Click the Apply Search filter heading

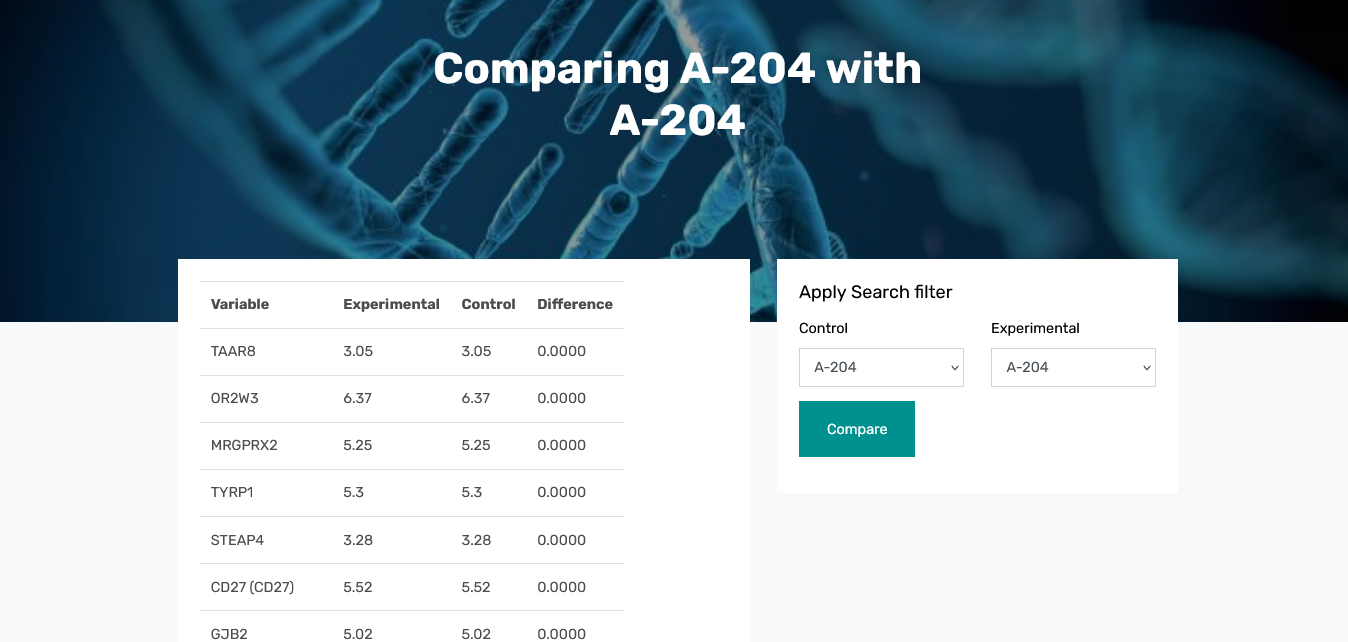875,291
